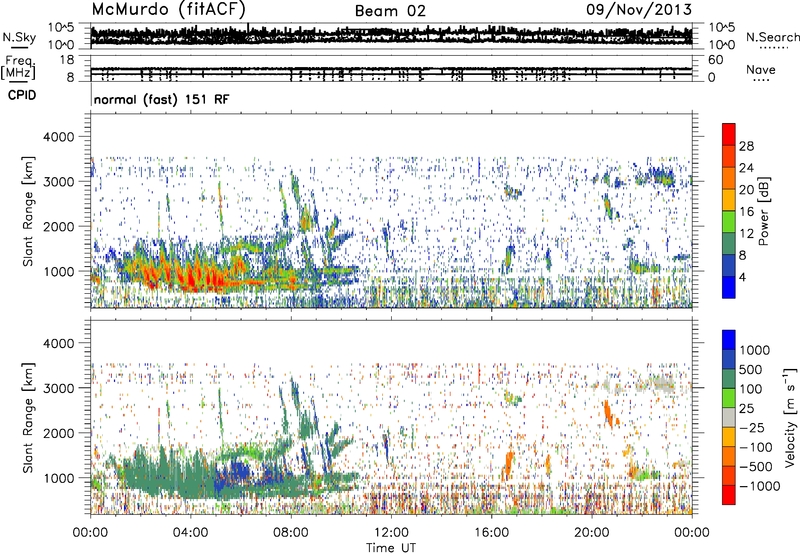800x554 pixels.
Task: Click the Velocity [m s-1] colorbar label
Action: pos(790,417)
